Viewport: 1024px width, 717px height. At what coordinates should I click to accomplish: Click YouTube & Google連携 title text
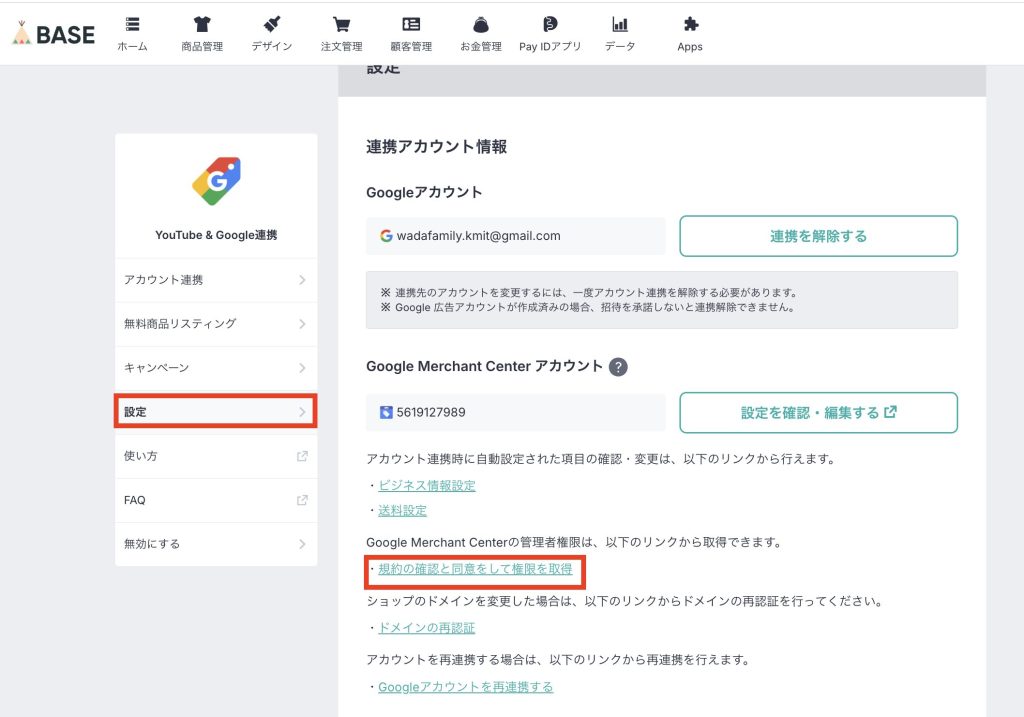[x=216, y=235]
